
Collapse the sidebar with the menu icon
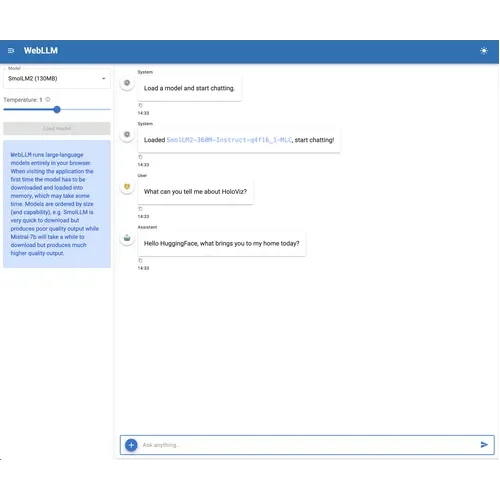coord(11,51)
